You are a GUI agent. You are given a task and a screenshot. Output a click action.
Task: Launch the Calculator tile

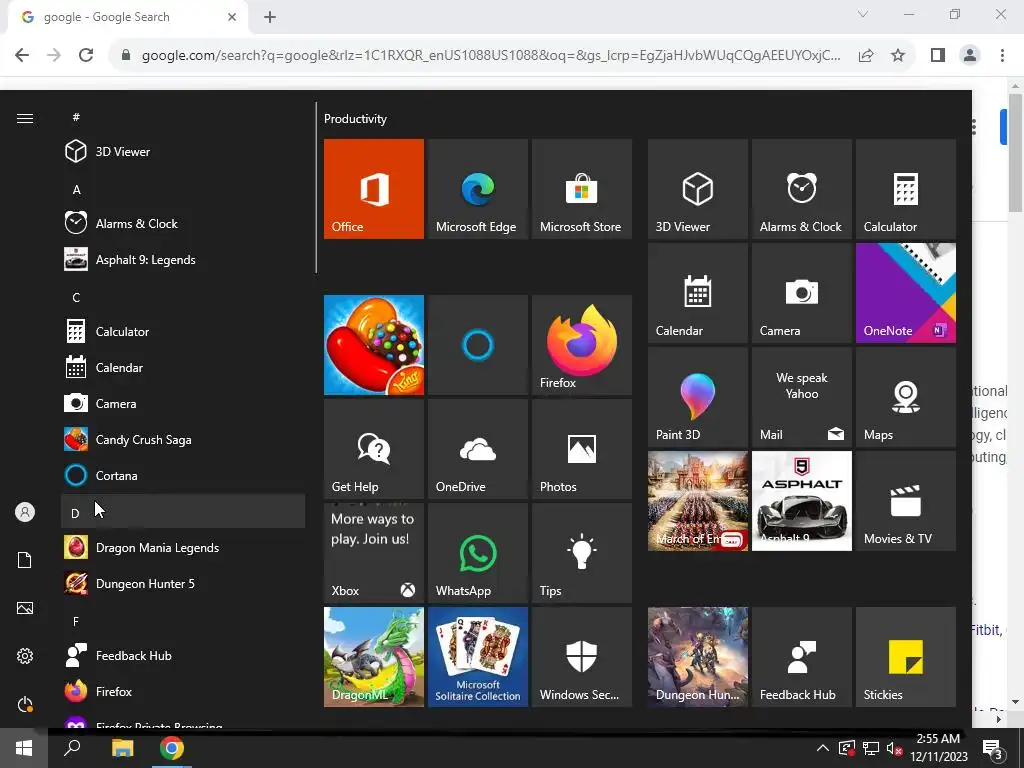point(905,189)
